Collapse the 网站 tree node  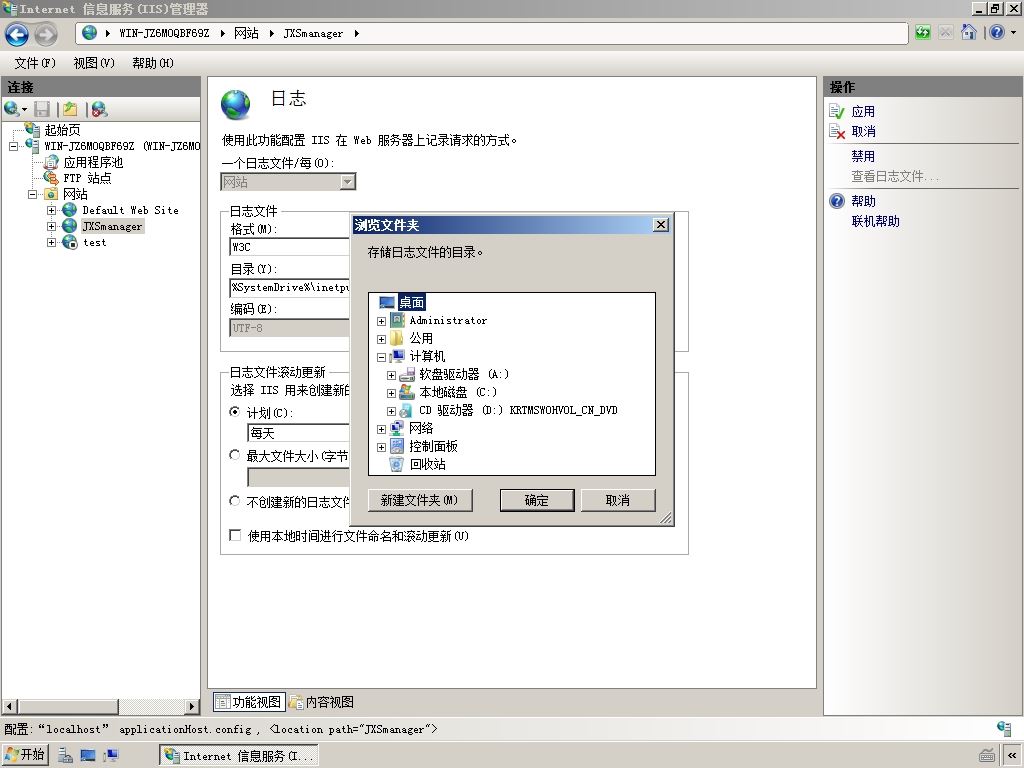[32, 195]
